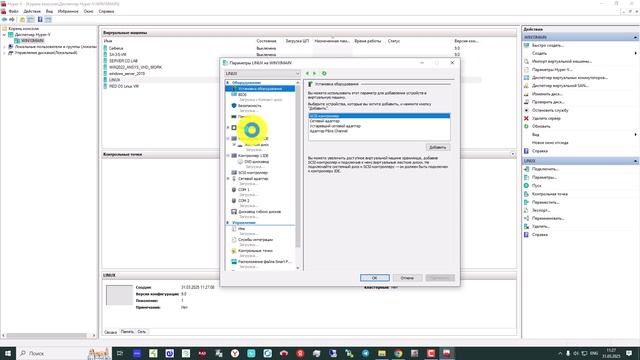Viewport: 640px width, 360px height.
Task: Click Inspect Disk (Проверить диск) action
Action: coord(548,102)
